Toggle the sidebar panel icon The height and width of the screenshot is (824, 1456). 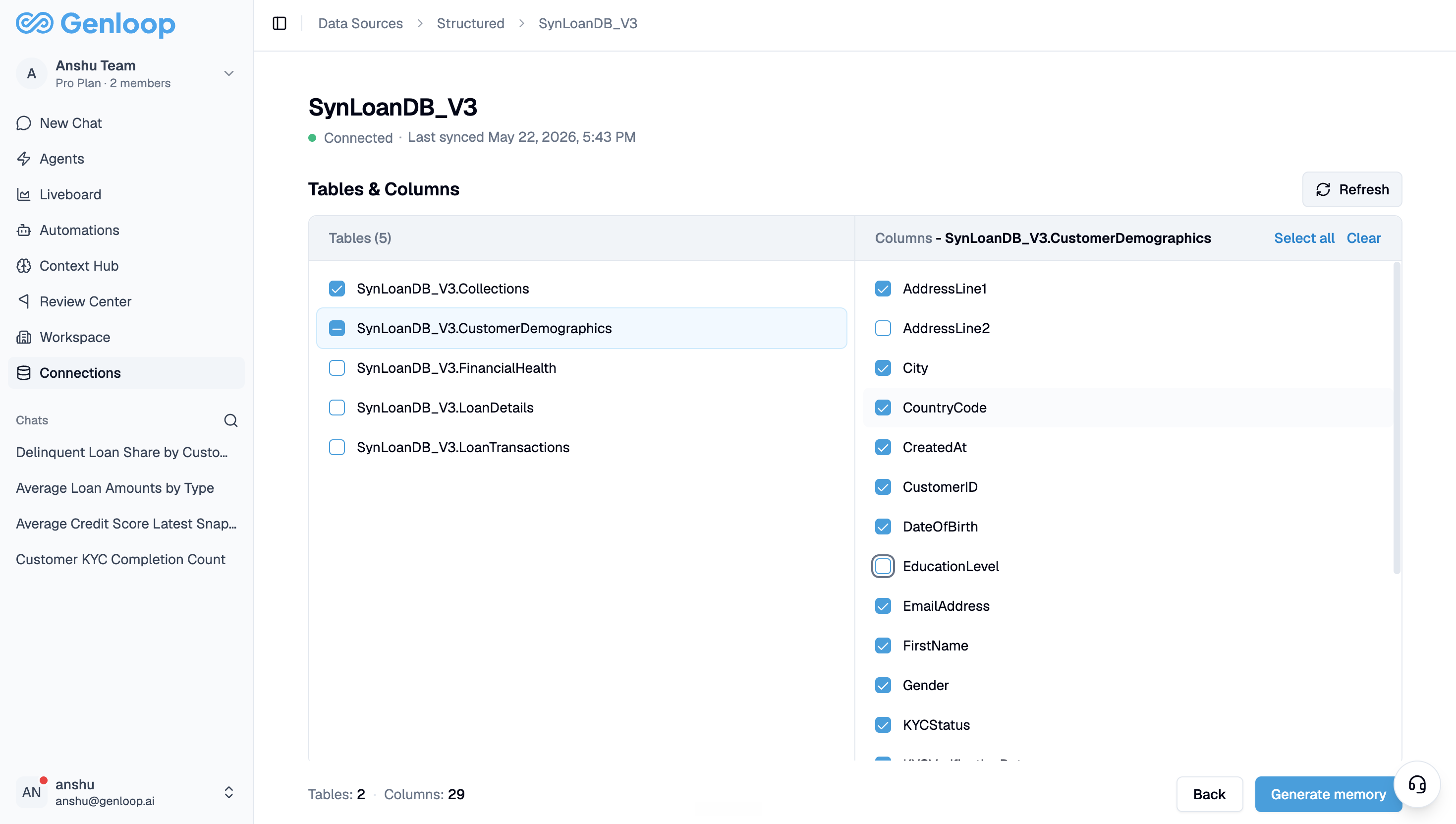coord(280,23)
